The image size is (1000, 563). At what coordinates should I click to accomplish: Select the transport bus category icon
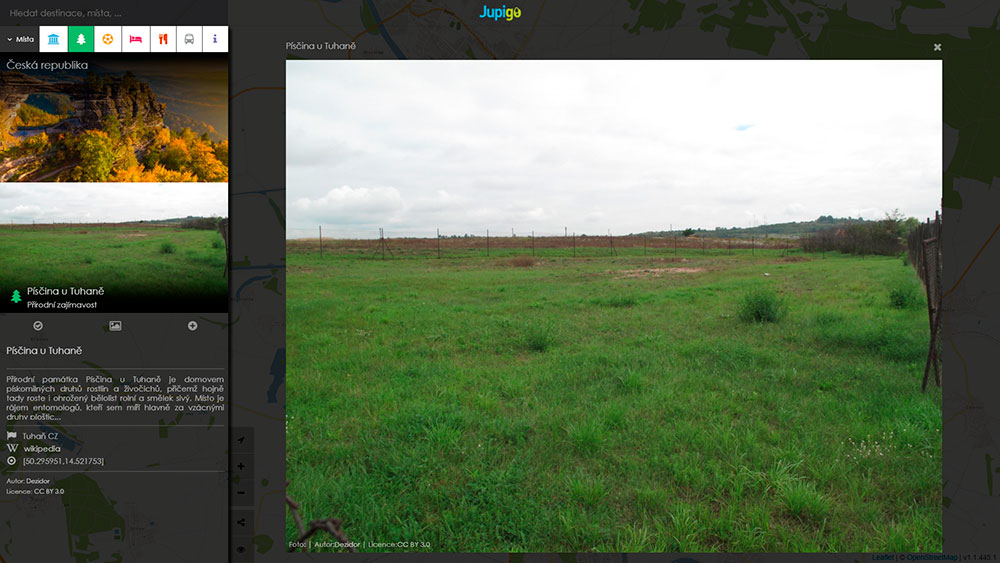[x=189, y=39]
